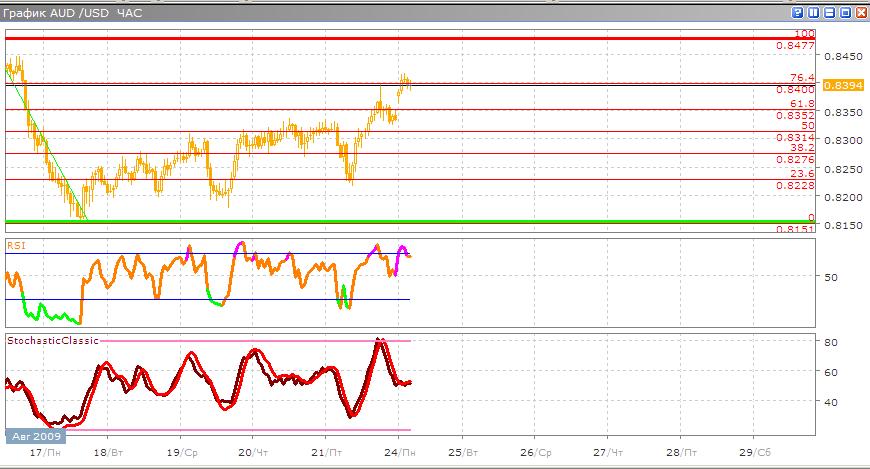Image resolution: width=870 pixels, height=469 pixels.
Task: Select the thick green 0 Fibonacci line
Action: (x=400, y=221)
